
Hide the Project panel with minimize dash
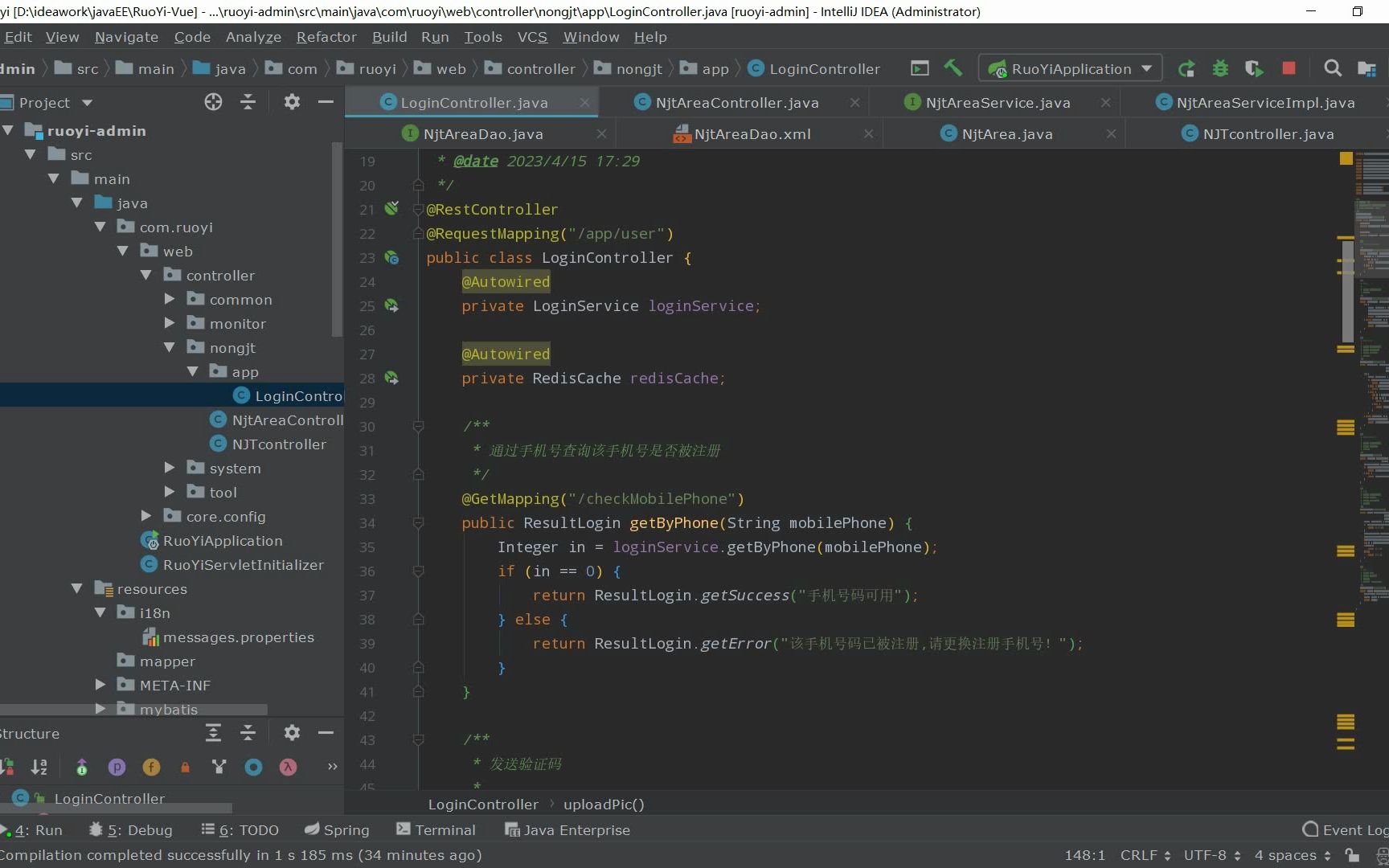coord(326,102)
